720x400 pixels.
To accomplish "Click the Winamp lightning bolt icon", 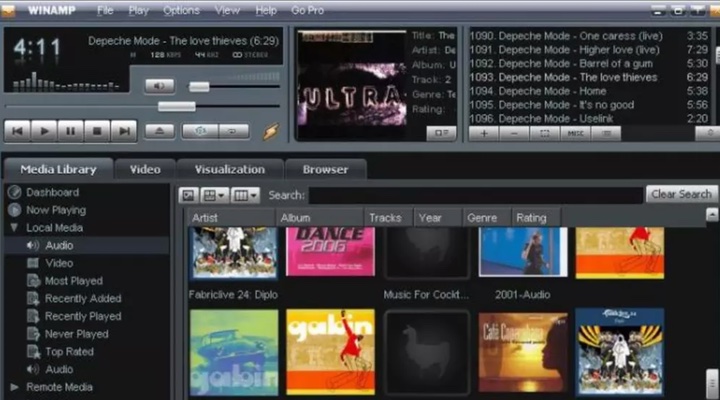I will (271, 132).
